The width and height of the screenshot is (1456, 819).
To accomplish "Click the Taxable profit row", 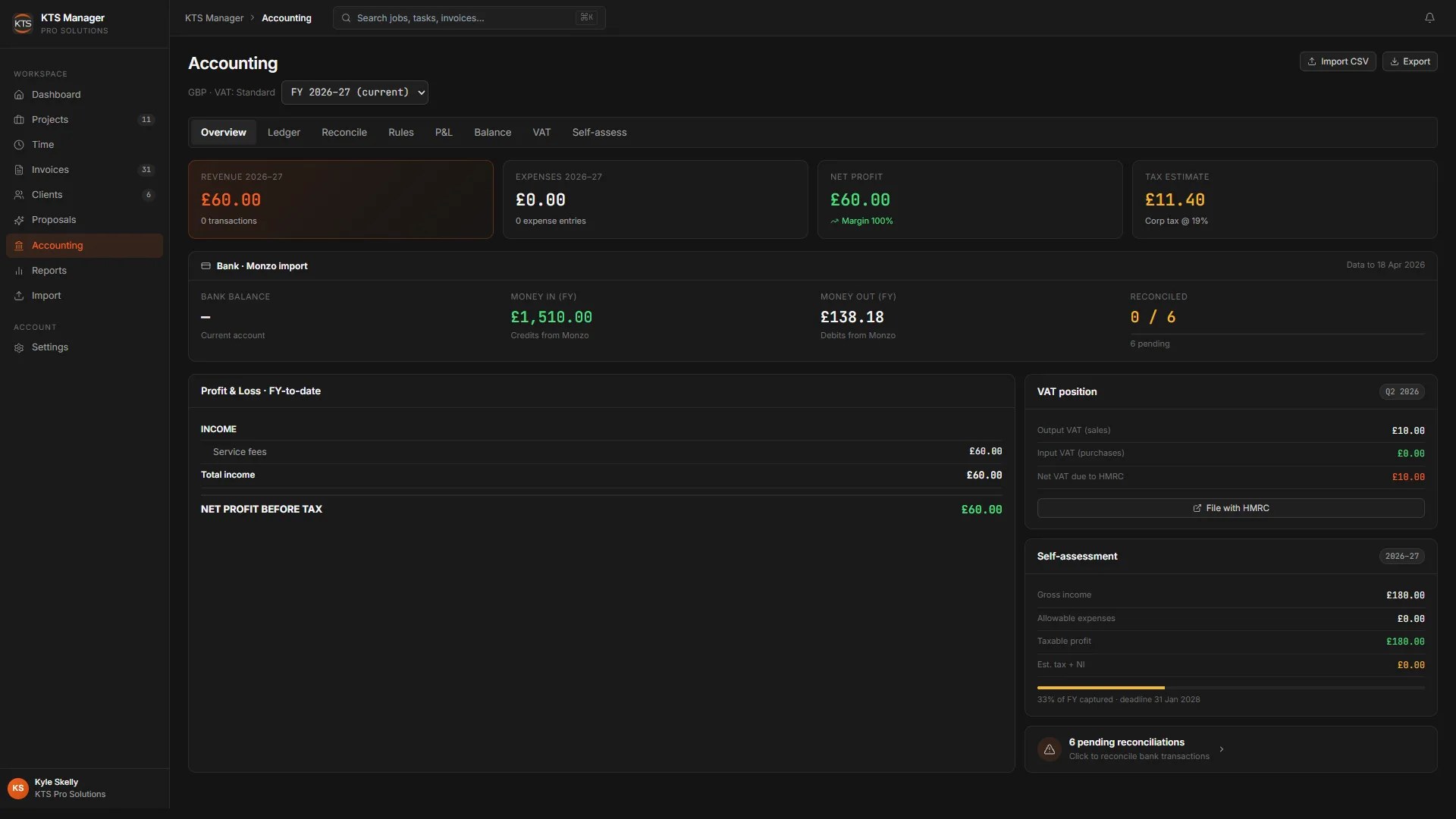I will (1231, 642).
